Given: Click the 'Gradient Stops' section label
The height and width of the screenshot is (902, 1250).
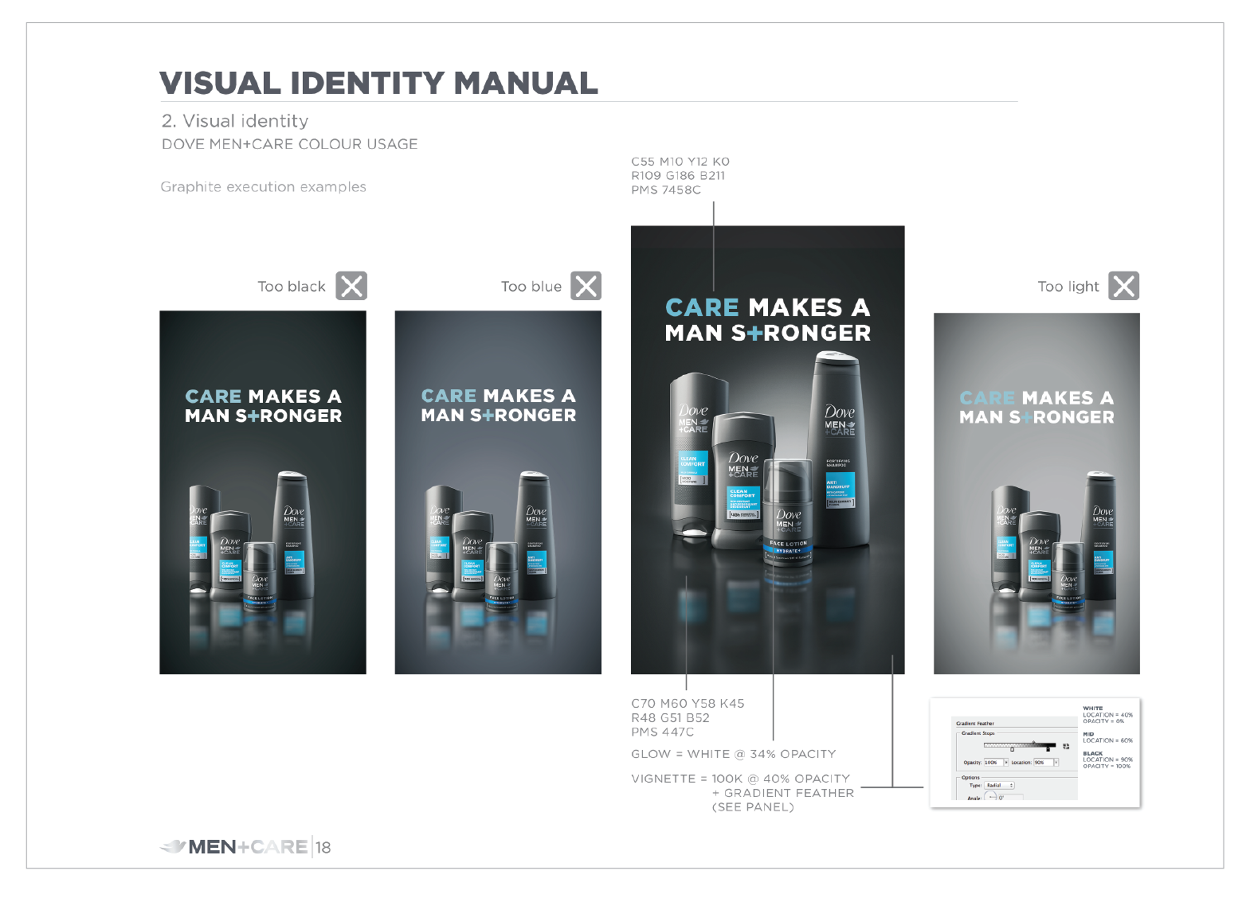Looking at the screenshot, I should click(x=978, y=733).
